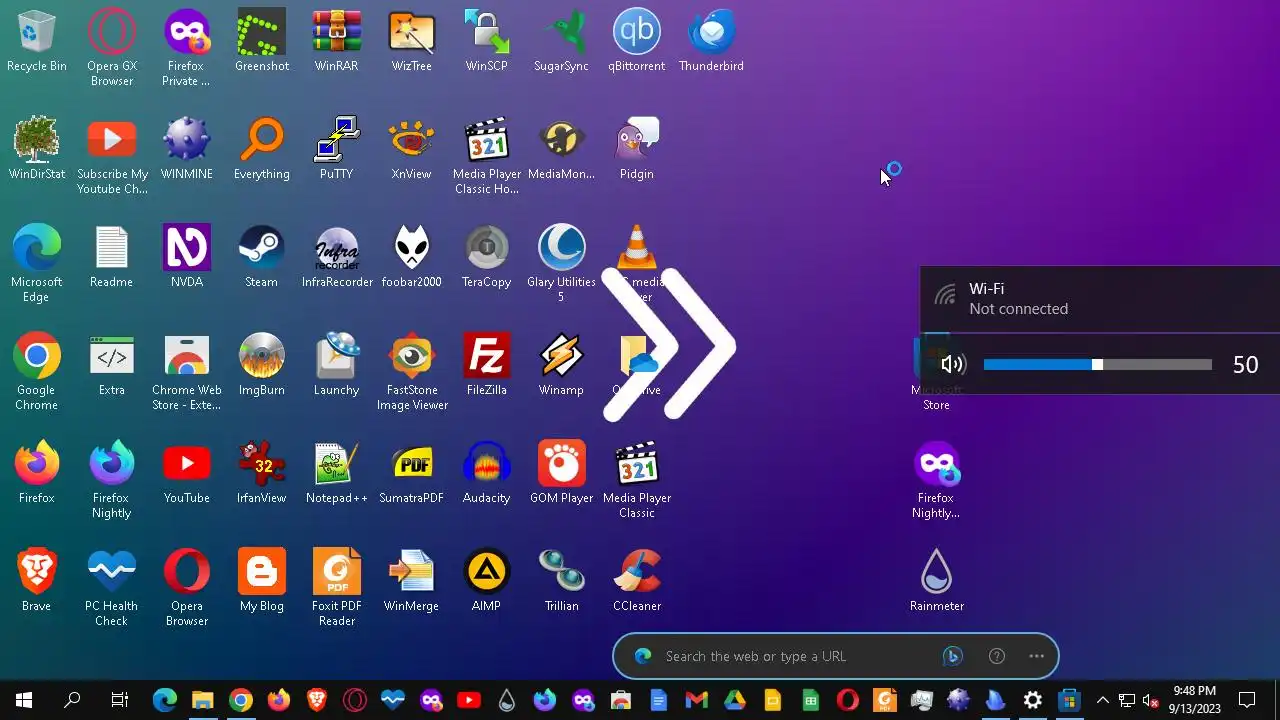
Task: Select the Greenshot desktop shortcut
Action: tap(262, 42)
